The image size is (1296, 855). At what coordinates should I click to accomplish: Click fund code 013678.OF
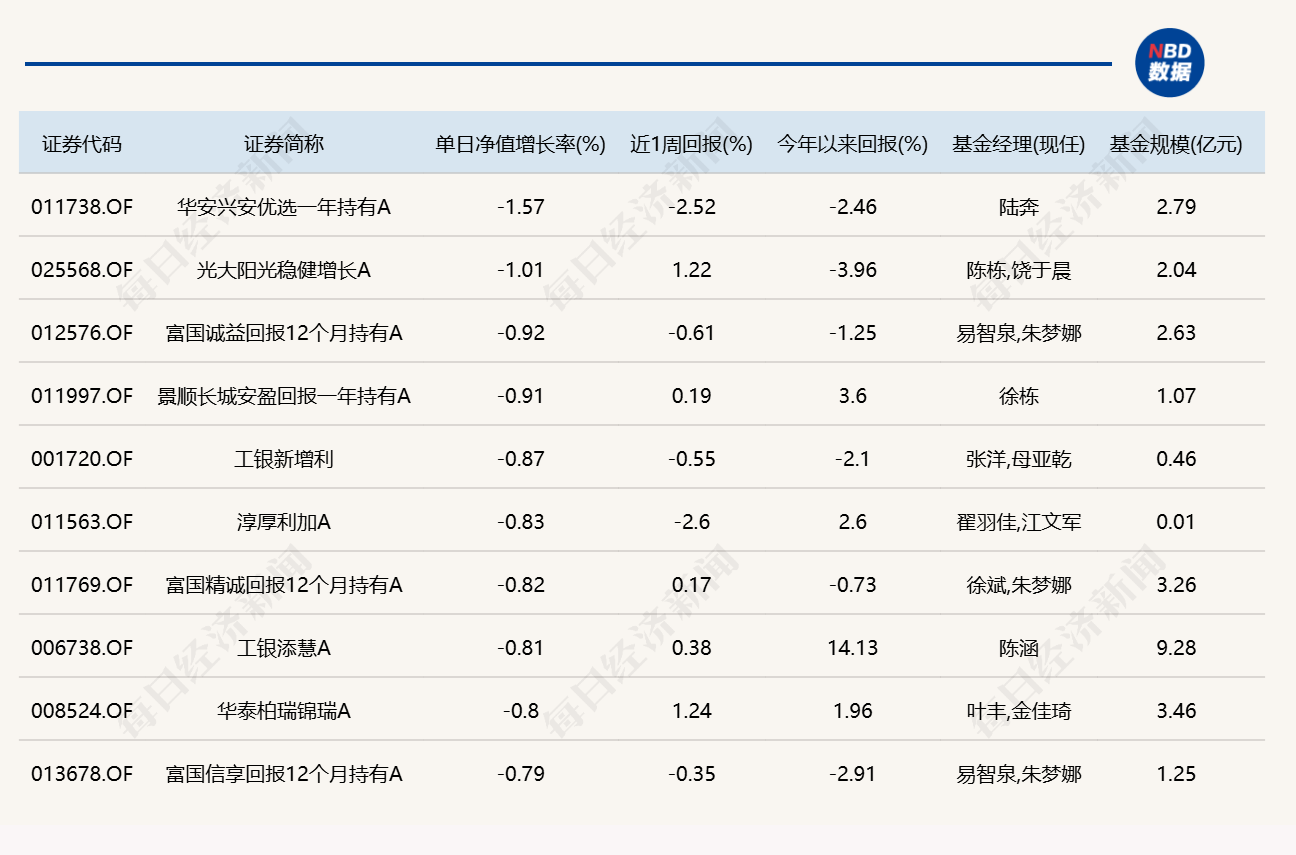pyautogui.click(x=82, y=774)
